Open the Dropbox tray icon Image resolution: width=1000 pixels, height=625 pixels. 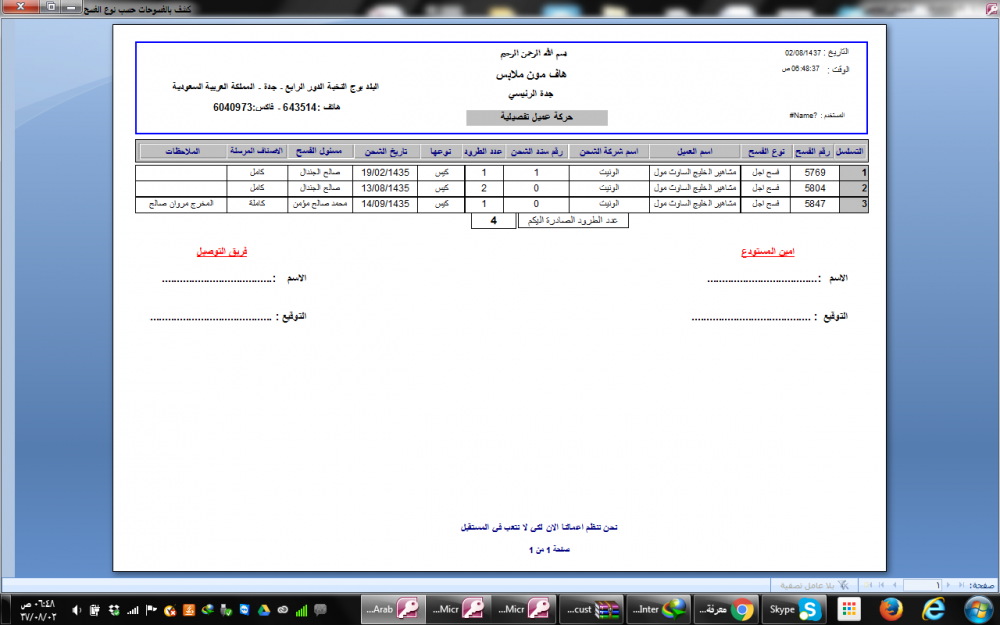[x=114, y=610]
